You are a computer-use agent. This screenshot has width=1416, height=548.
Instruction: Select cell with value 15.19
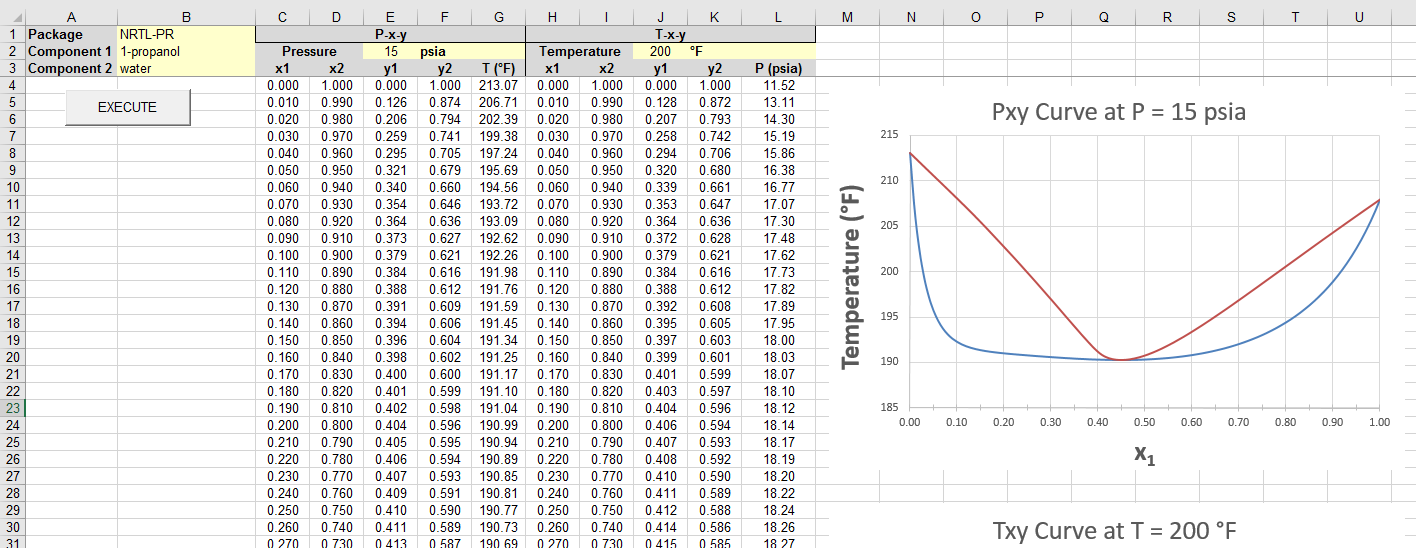click(779, 136)
